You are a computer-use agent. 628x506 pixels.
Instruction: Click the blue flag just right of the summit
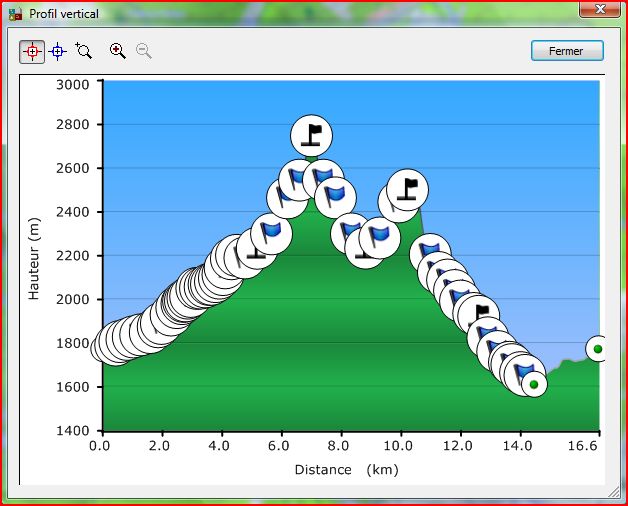pyautogui.click(x=336, y=195)
